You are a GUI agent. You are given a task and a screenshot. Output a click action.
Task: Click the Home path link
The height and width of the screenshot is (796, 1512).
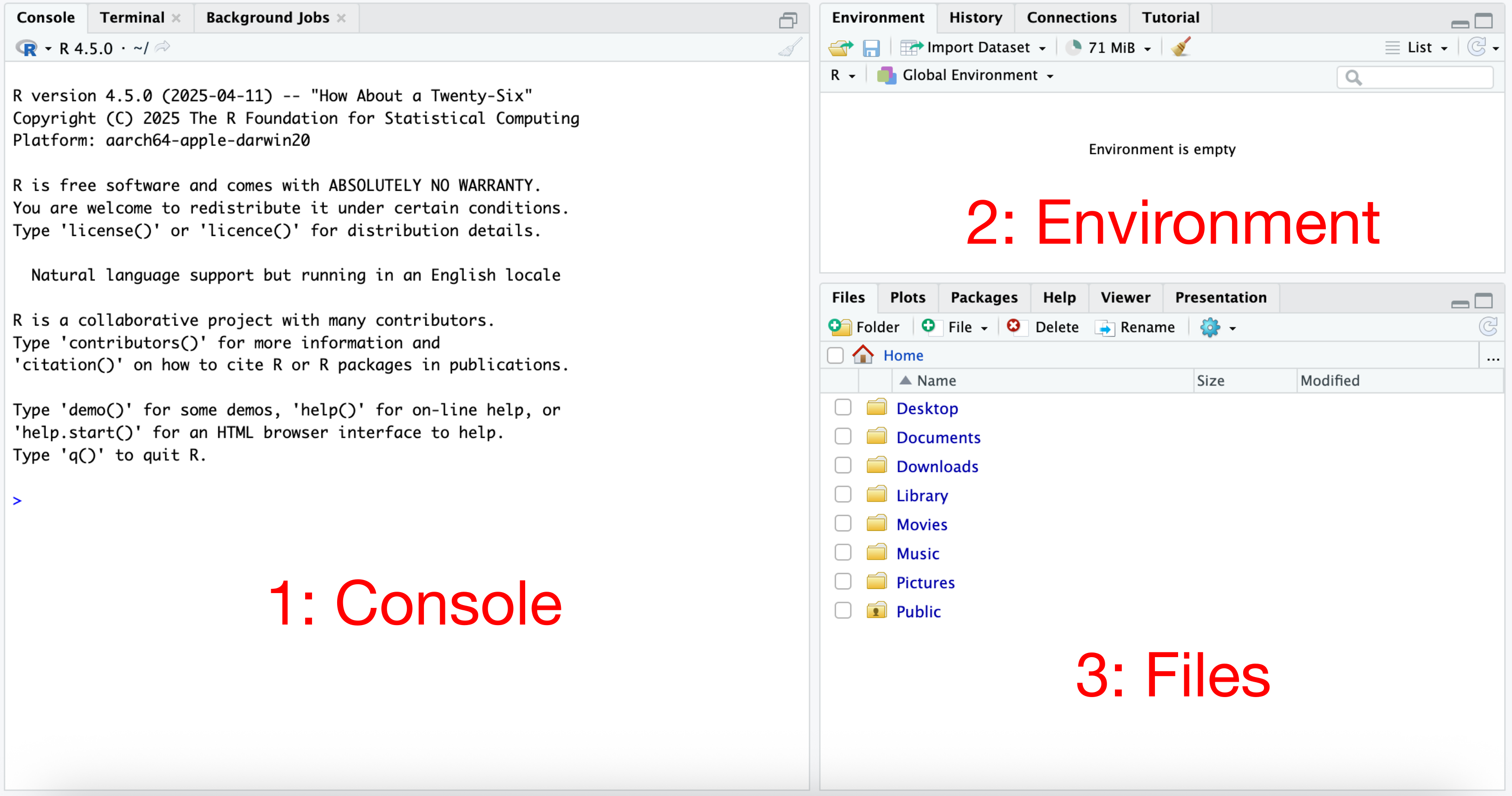(903, 356)
